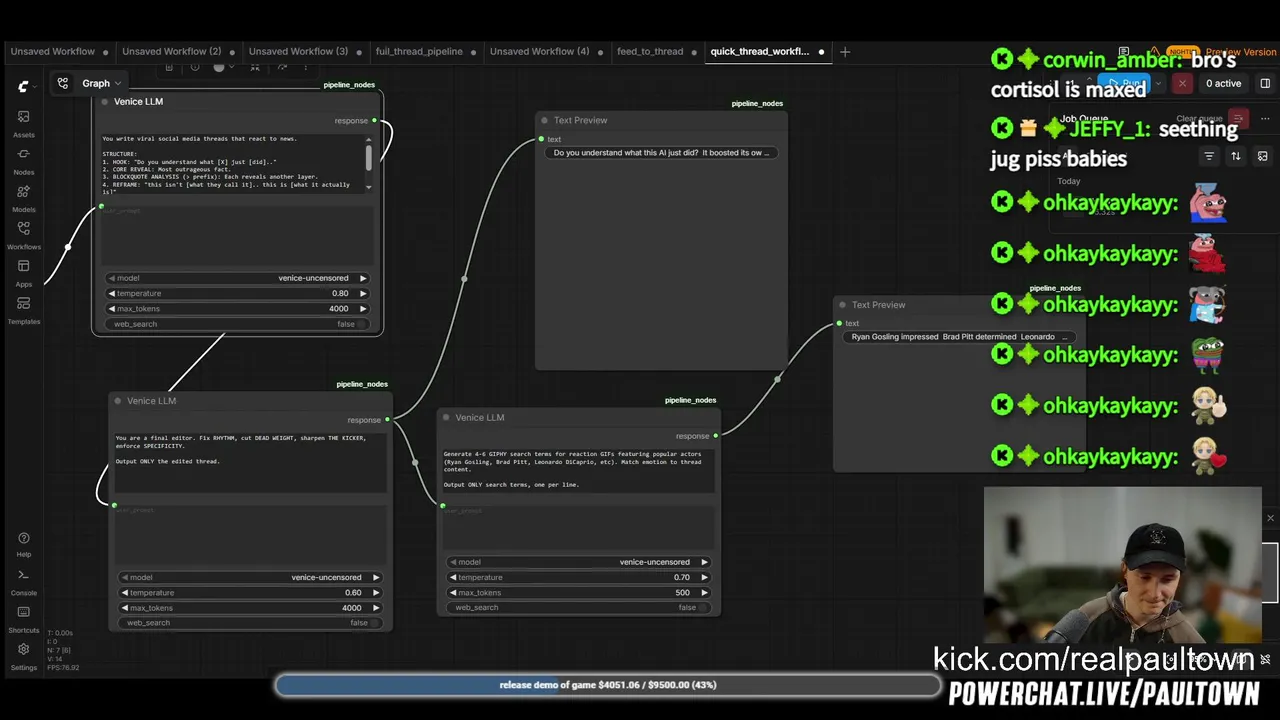The width and height of the screenshot is (1280, 720).
Task: Toggle web_search on the viral threads Venice LLM node
Action: (x=238, y=324)
